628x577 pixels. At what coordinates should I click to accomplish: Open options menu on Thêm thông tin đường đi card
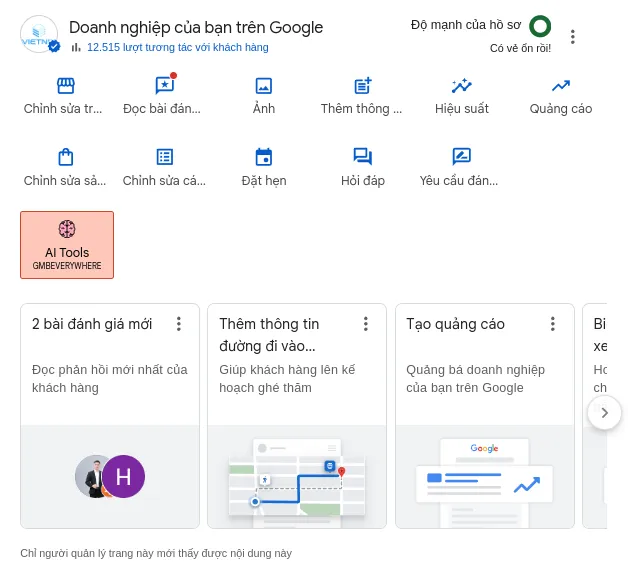coord(366,324)
